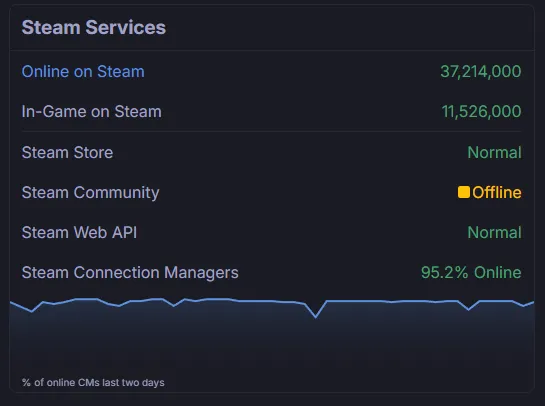Click the 'Steam Services' panel heading
Image resolution: width=545 pixels, height=406 pixels.
click(94, 27)
